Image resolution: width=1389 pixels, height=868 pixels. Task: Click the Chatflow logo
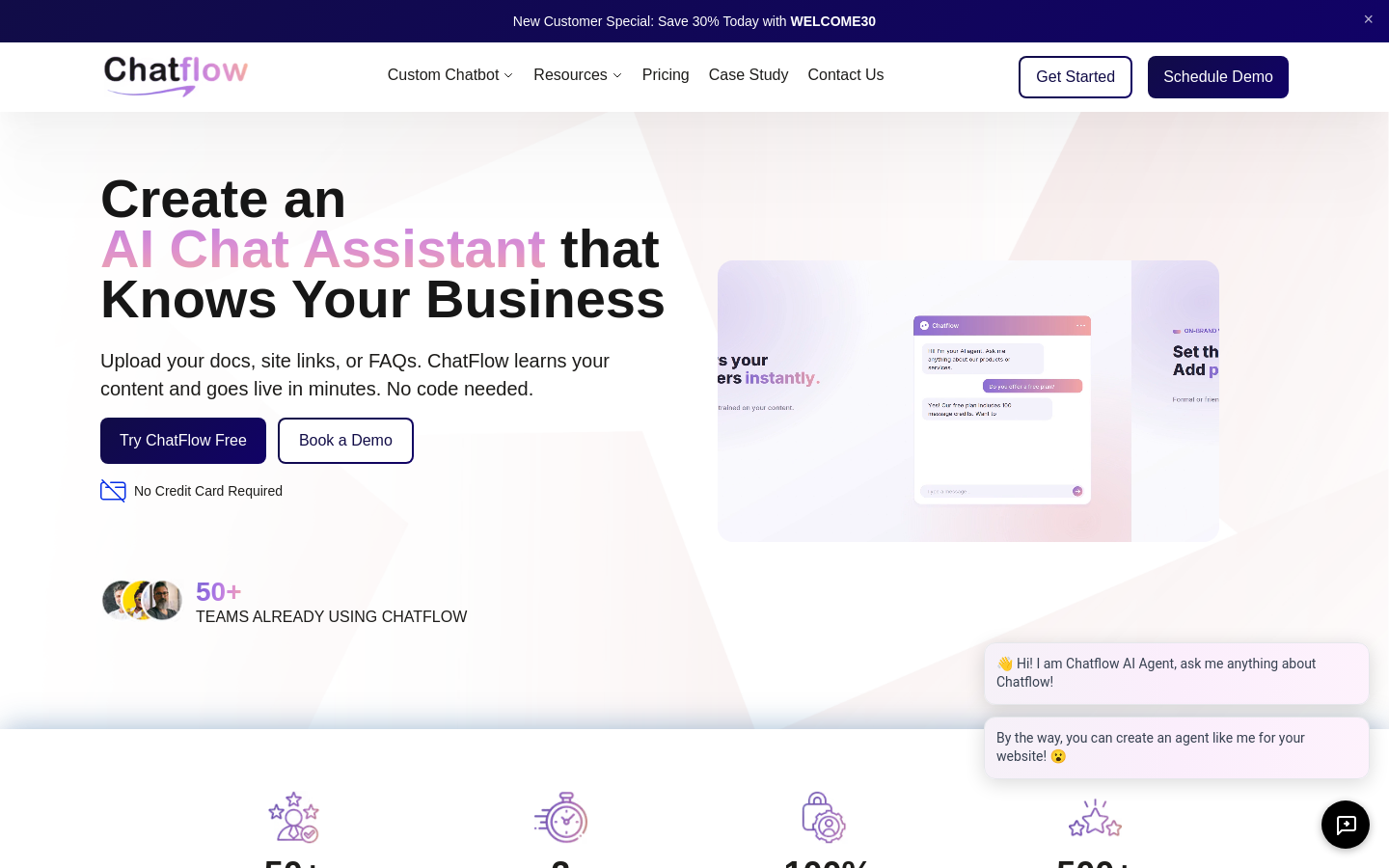click(176, 75)
